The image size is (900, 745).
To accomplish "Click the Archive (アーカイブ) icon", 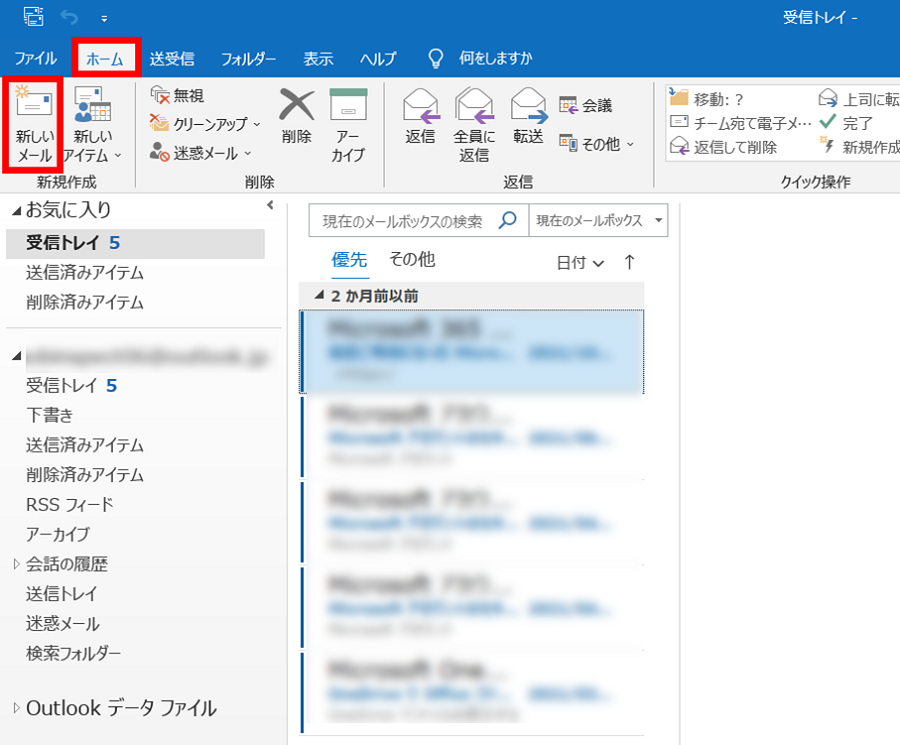I will click(349, 105).
